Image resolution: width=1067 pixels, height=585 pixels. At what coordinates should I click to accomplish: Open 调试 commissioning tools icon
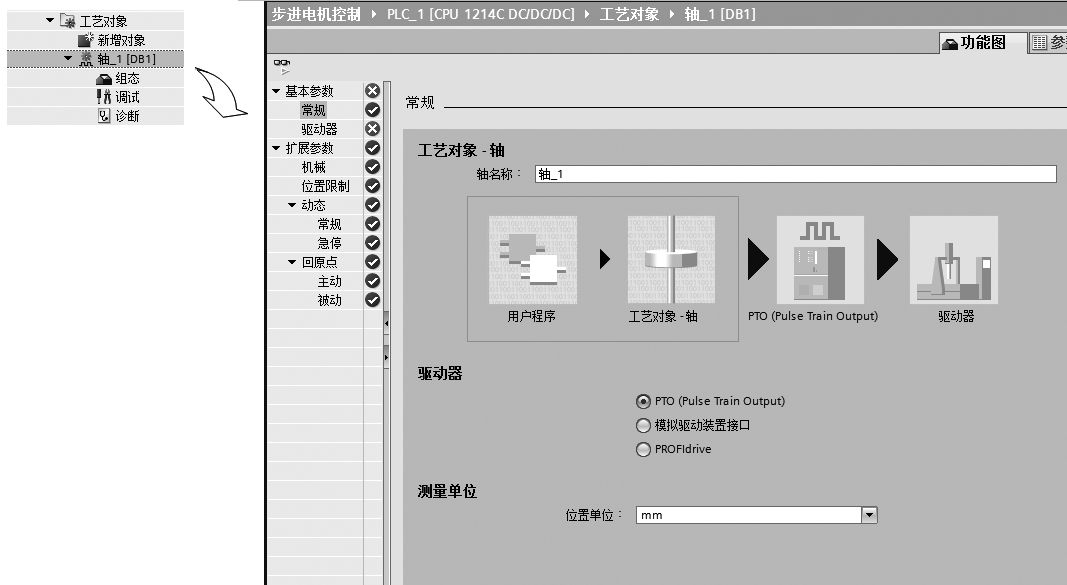pos(103,97)
